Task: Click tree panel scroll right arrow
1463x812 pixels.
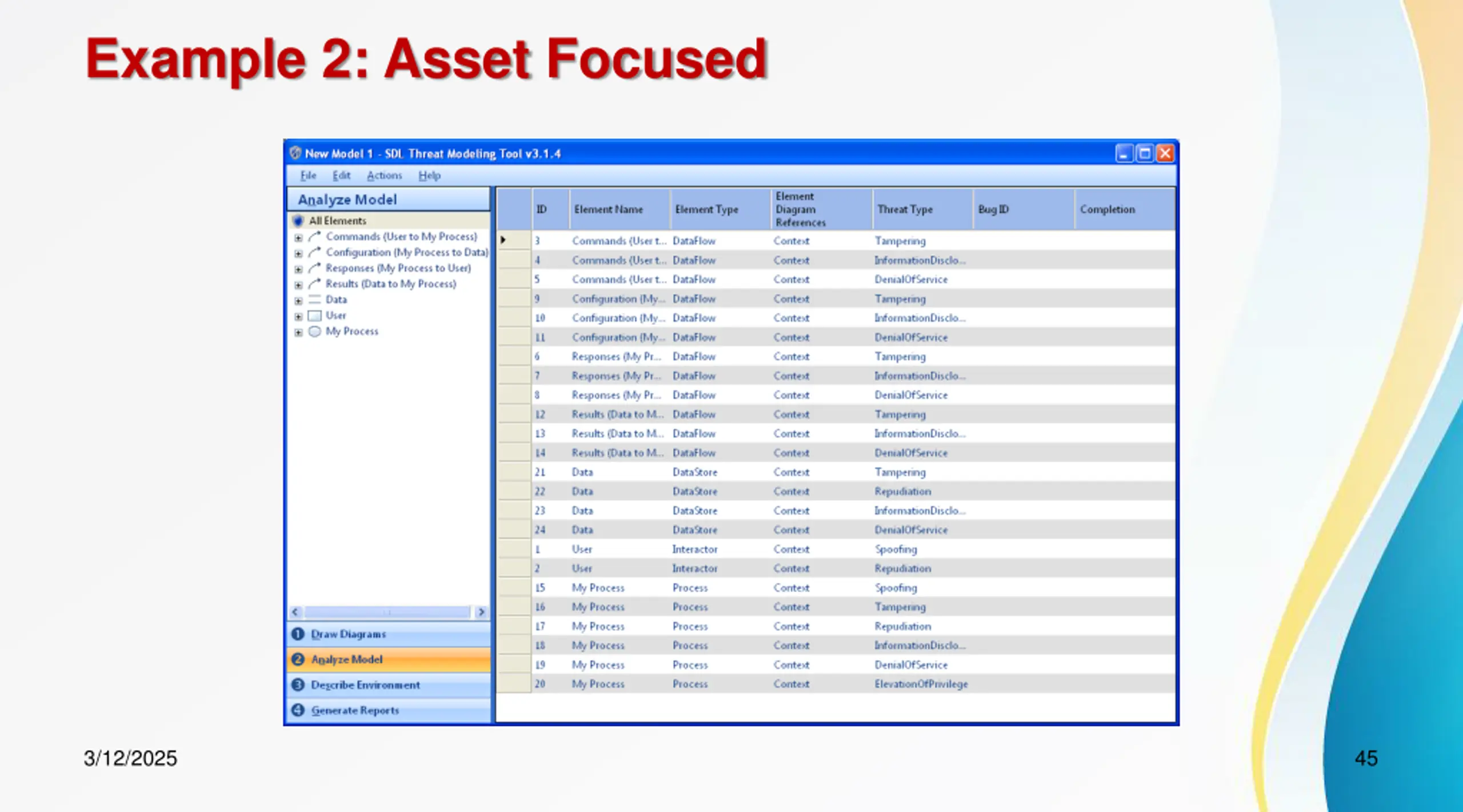Action: (481, 612)
